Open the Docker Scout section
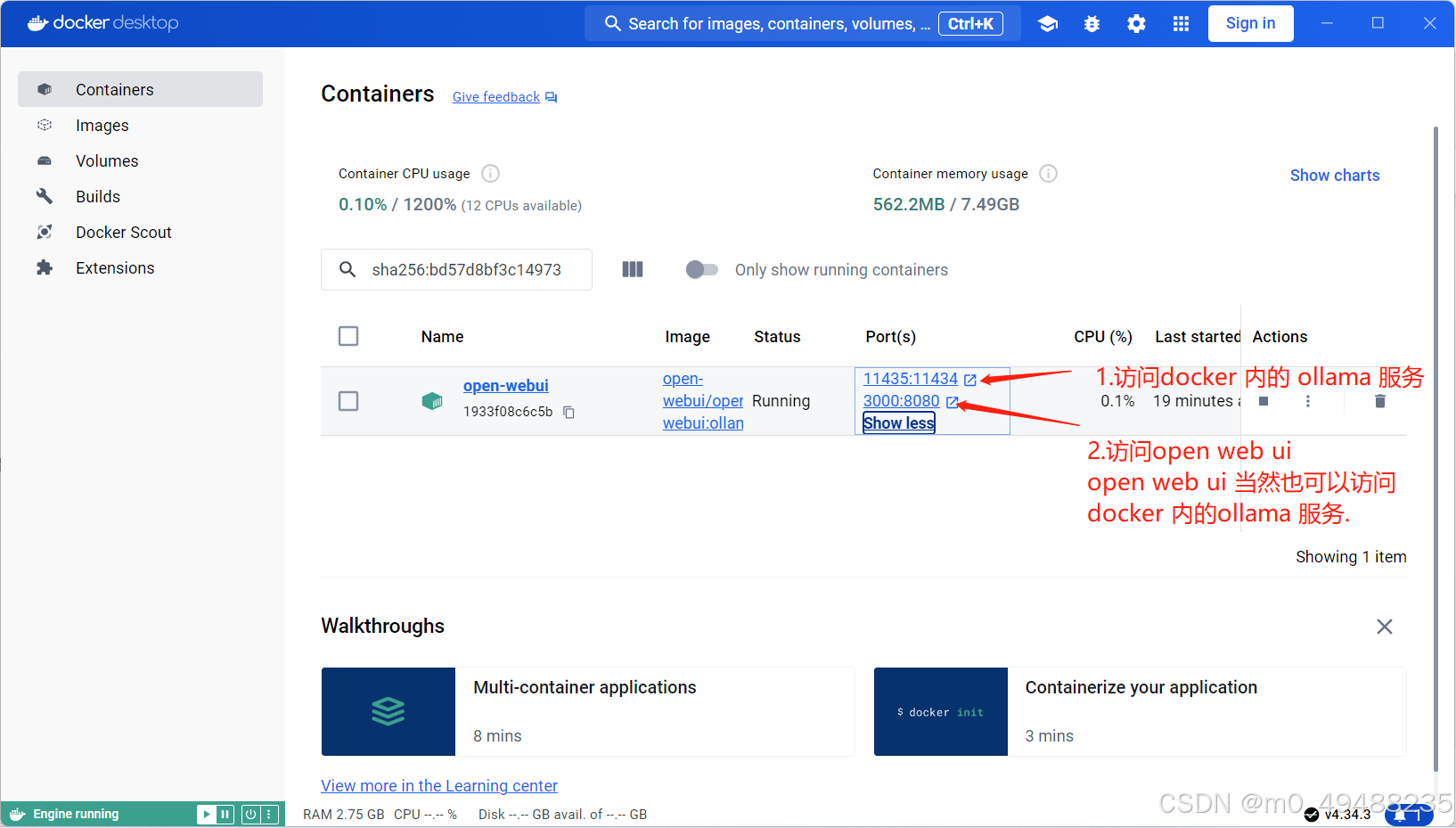 pyautogui.click(x=123, y=232)
